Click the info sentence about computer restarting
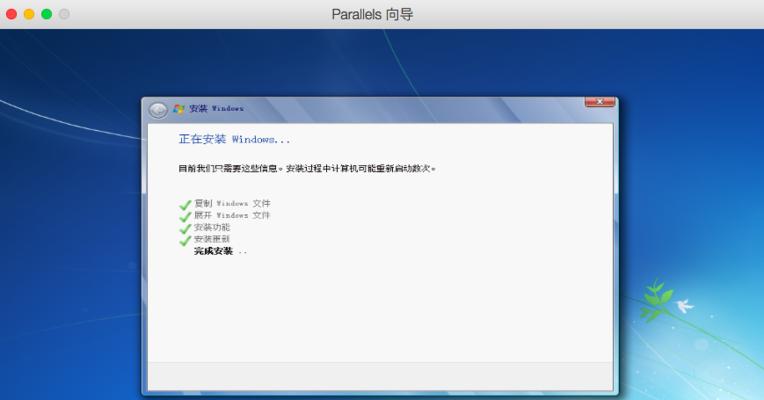 [x=307, y=169]
